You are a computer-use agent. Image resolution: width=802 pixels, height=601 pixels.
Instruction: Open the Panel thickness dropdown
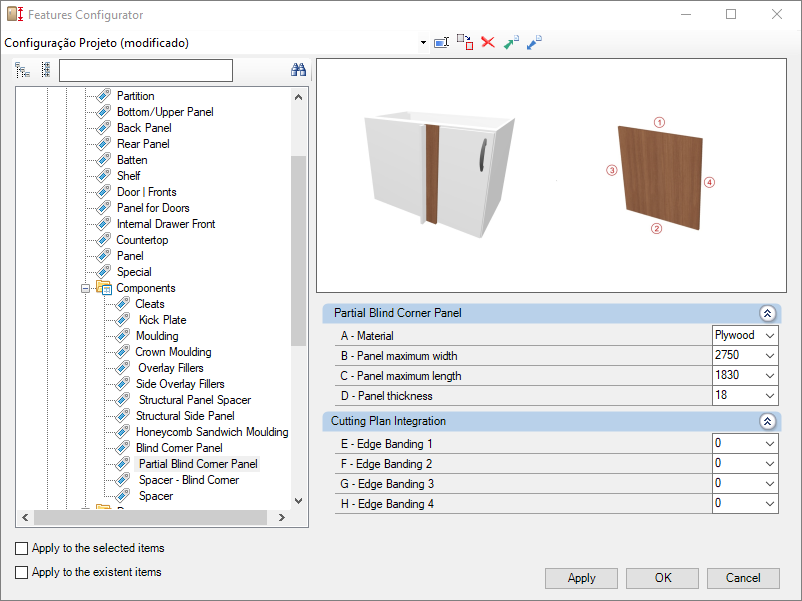point(770,395)
